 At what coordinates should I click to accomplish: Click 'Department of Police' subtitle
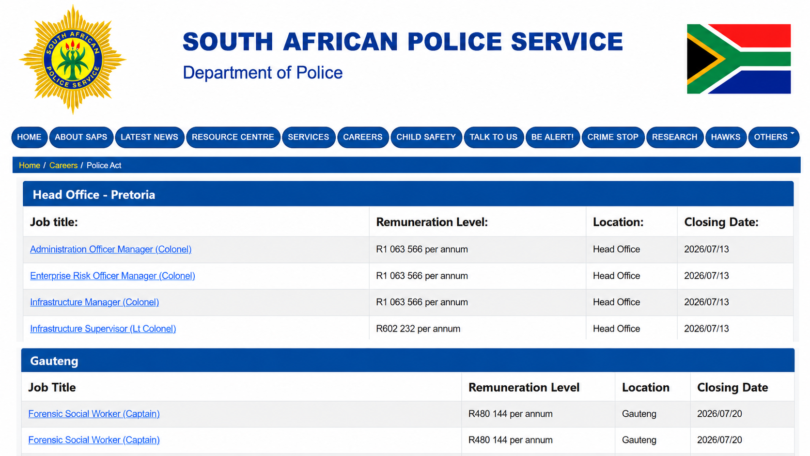pos(262,73)
